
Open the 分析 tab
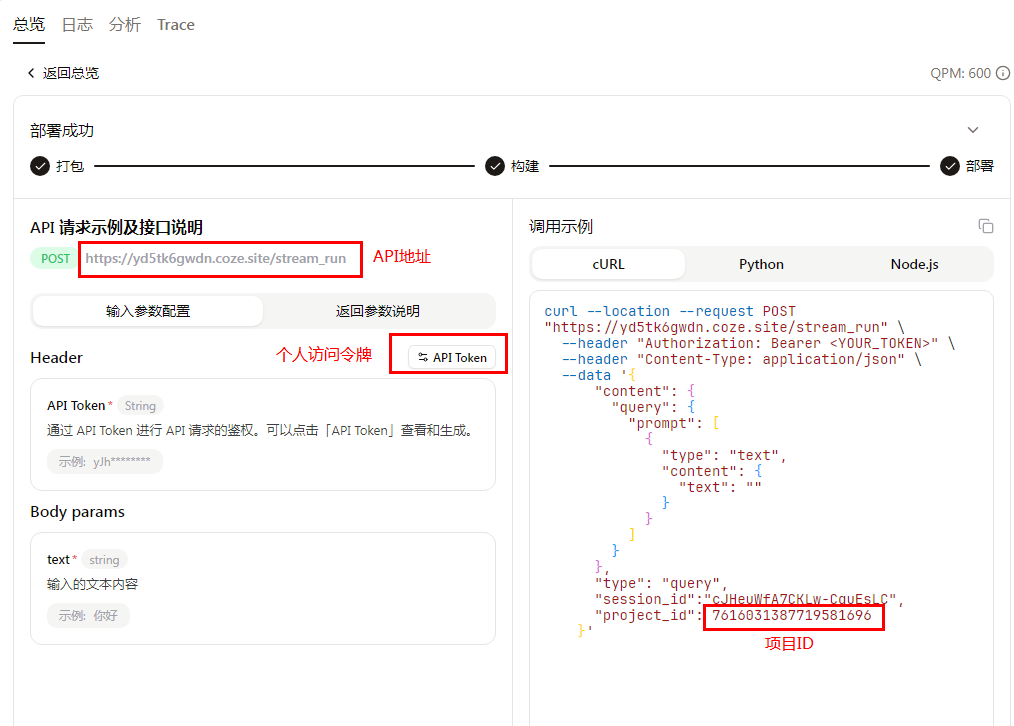125,25
